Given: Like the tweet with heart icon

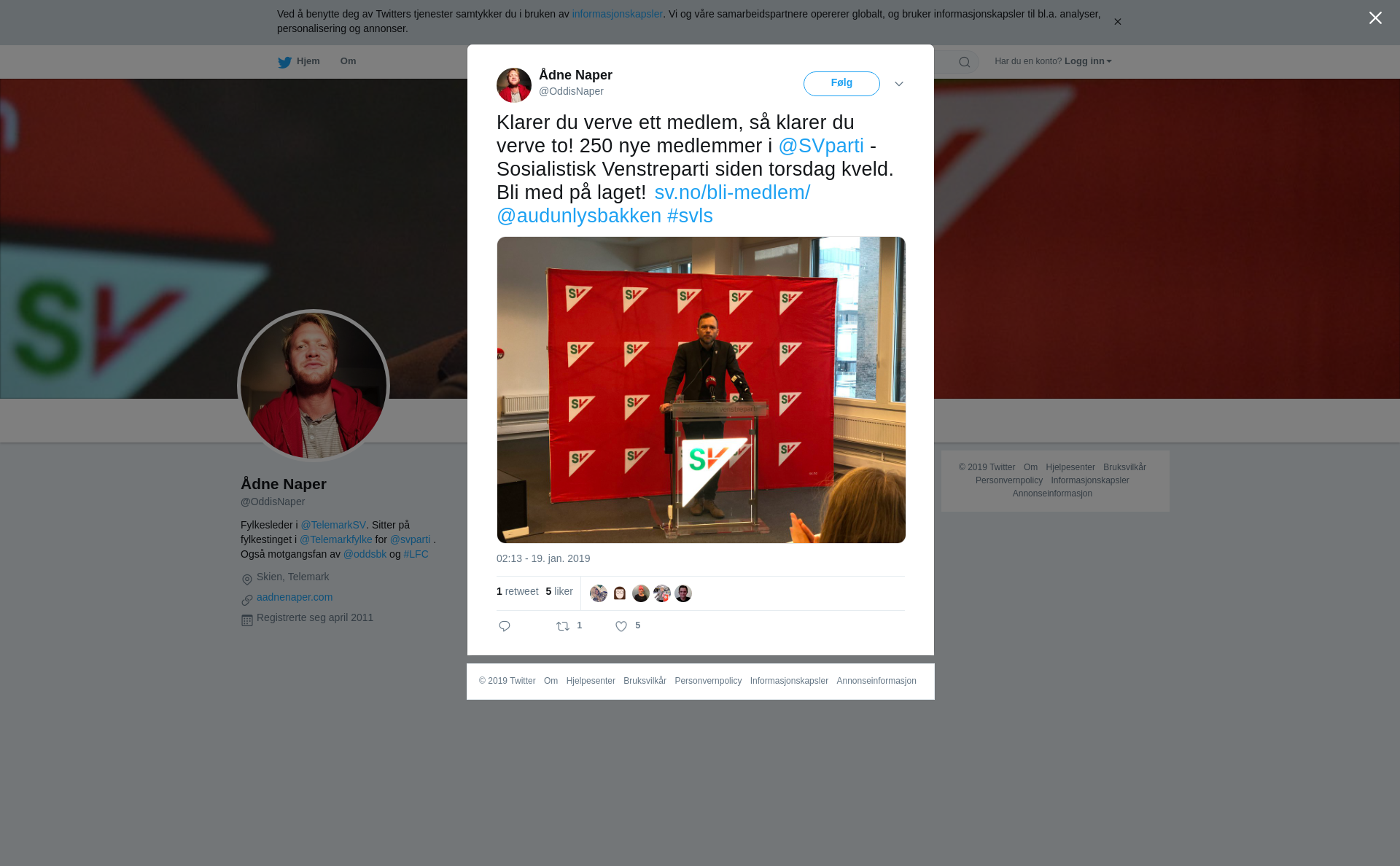Looking at the screenshot, I should [621, 626].
